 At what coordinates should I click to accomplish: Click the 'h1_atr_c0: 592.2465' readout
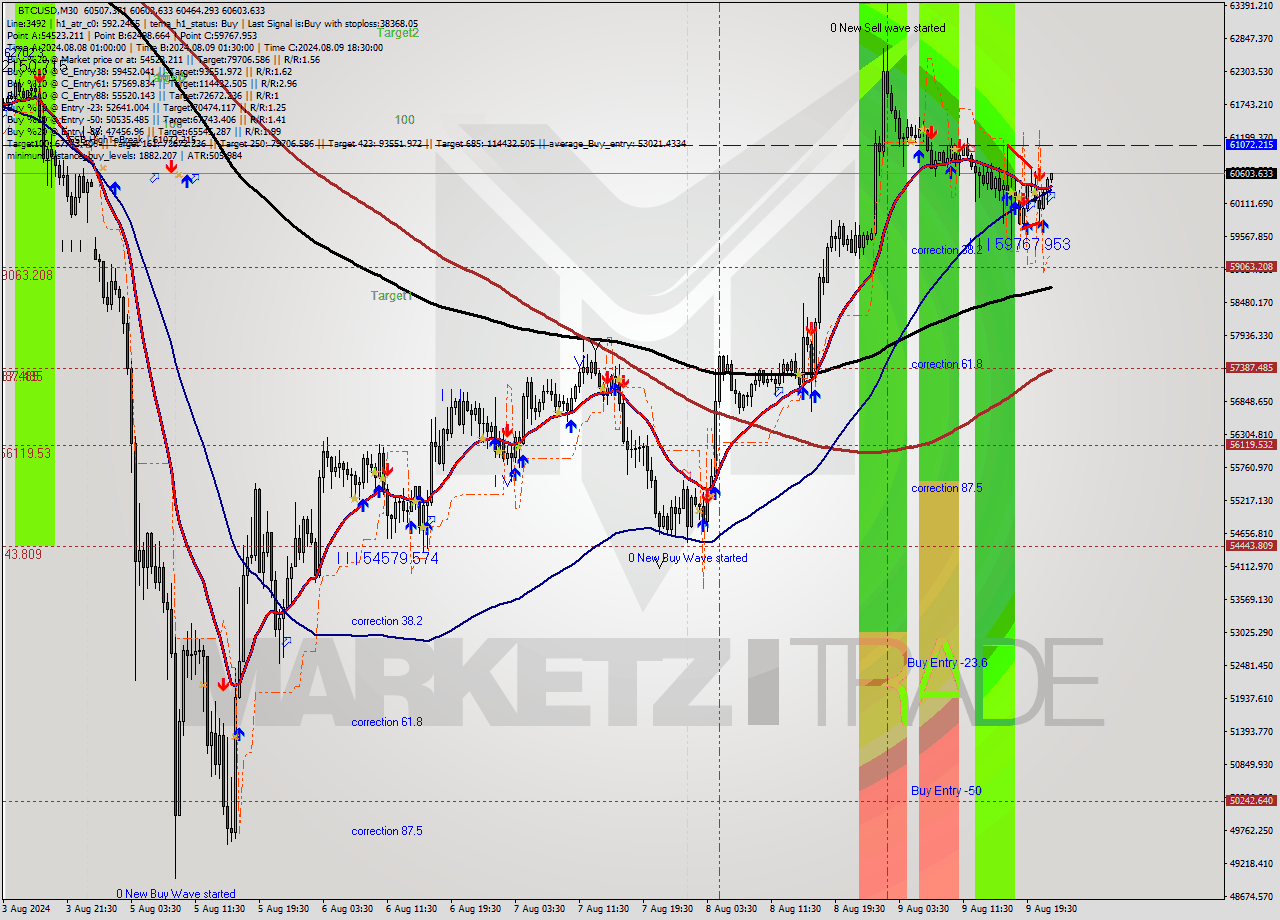coord(98,23)
